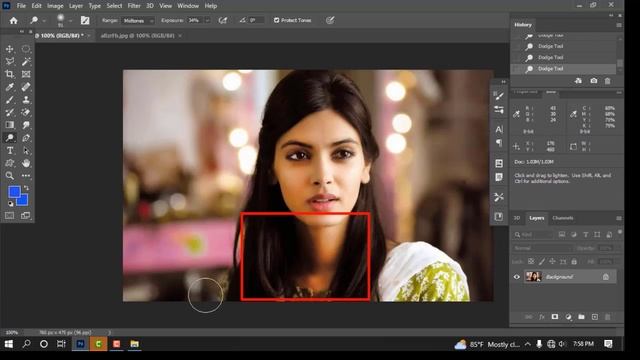The height and width of the screenshot is (360, 640).
Task: Select the Eraser tool
Action: click(26, 112)
